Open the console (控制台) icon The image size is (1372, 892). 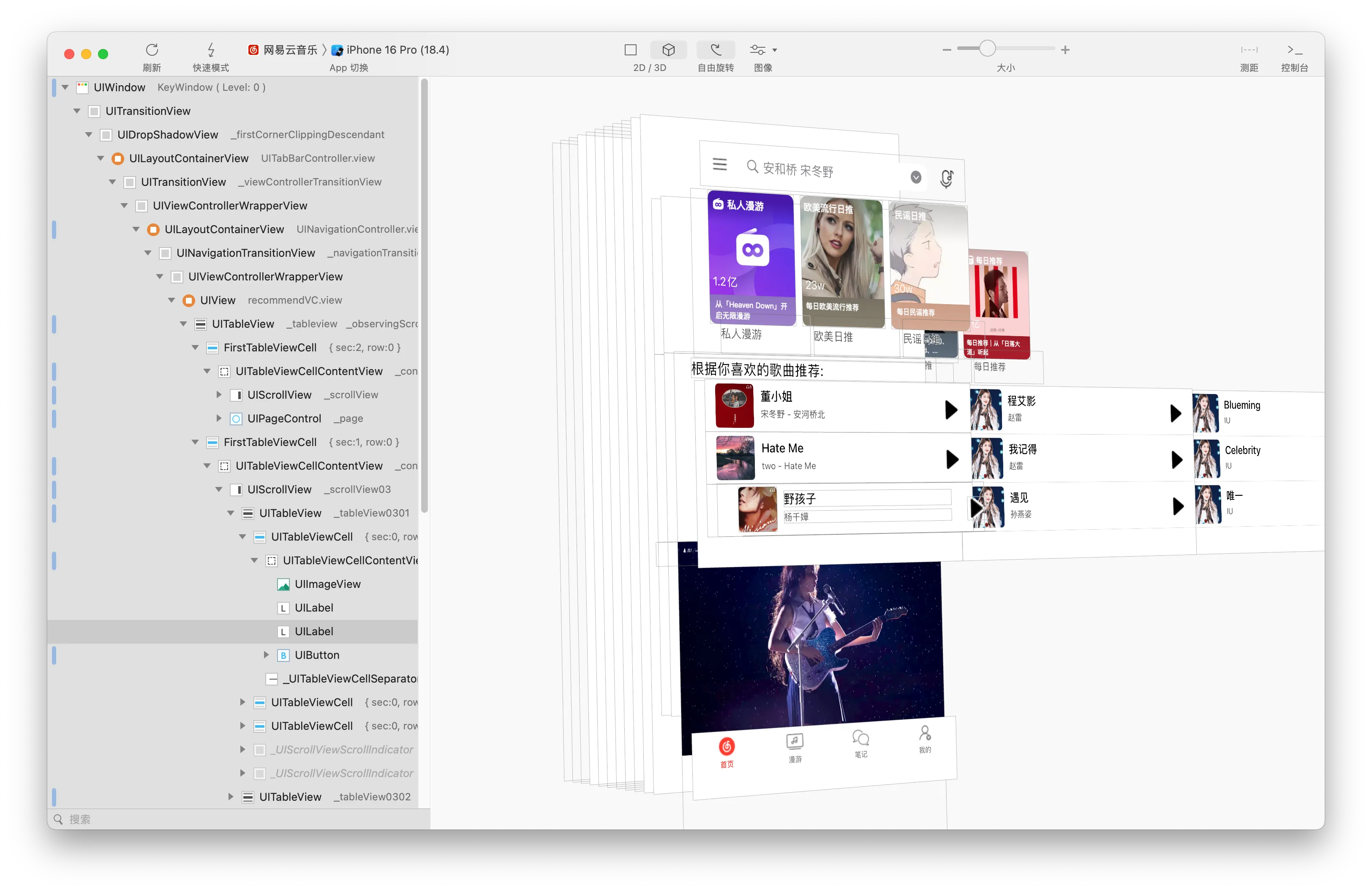click(x=1294, y=50)
